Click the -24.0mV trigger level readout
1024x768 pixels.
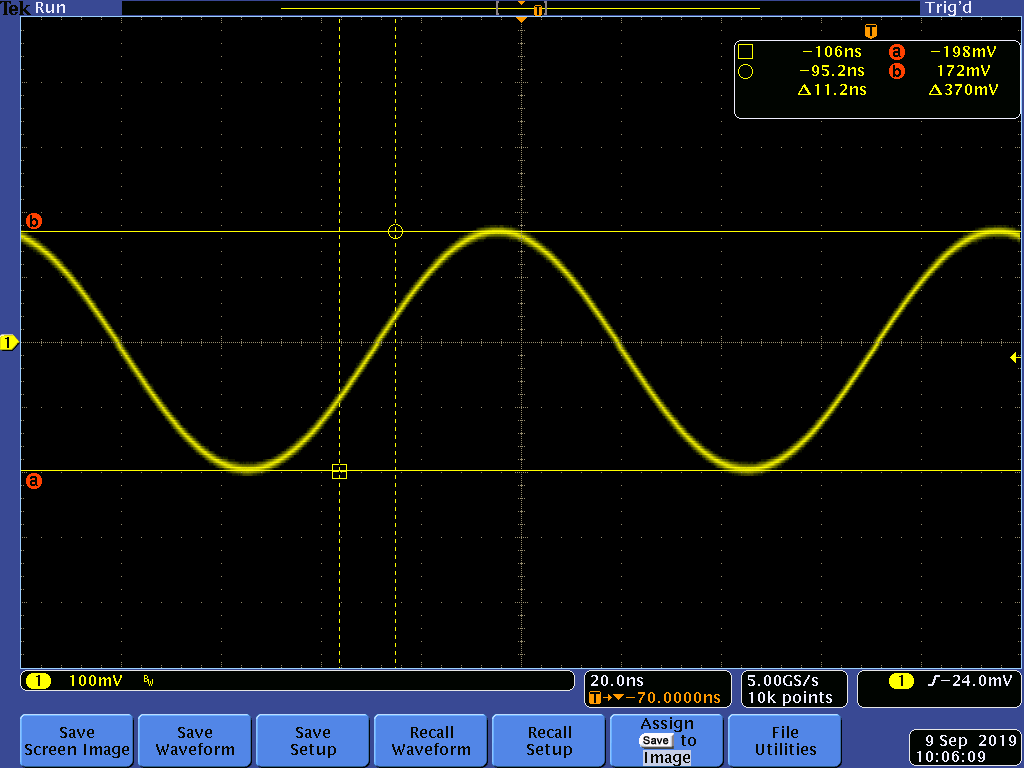click(975, 680)
